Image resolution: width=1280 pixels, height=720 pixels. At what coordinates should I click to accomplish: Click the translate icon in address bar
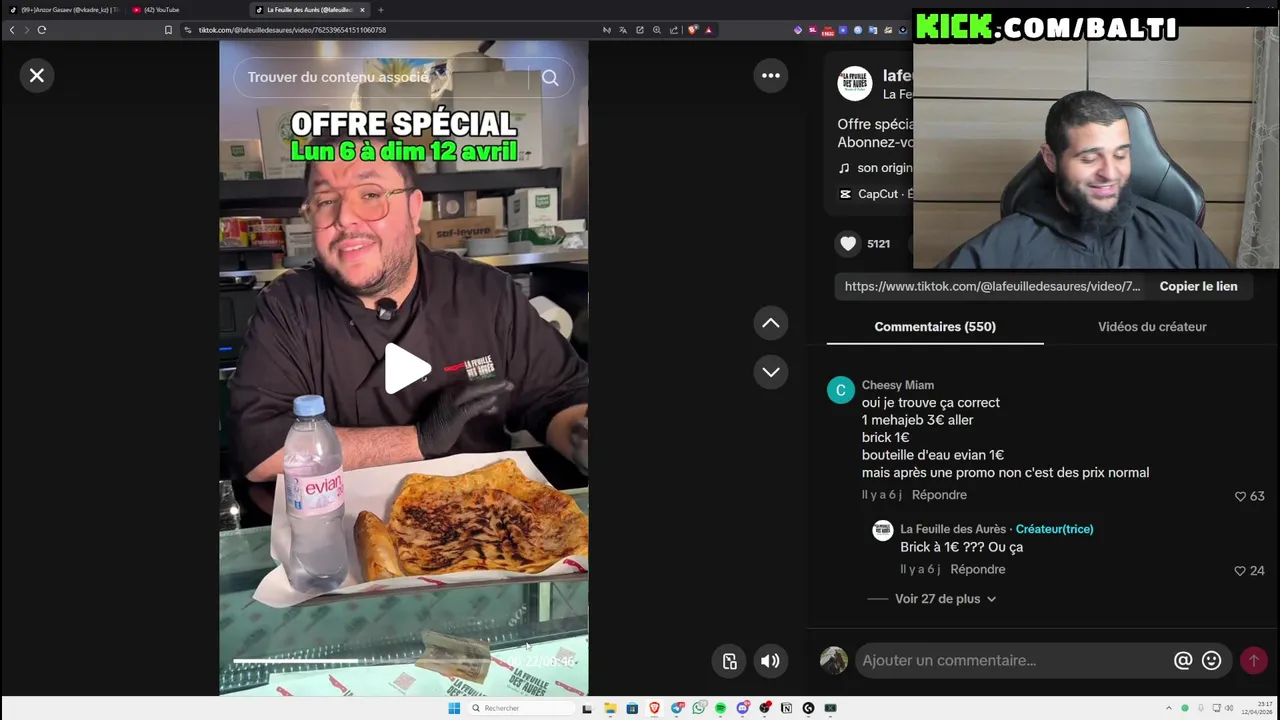tap(623, 30)
